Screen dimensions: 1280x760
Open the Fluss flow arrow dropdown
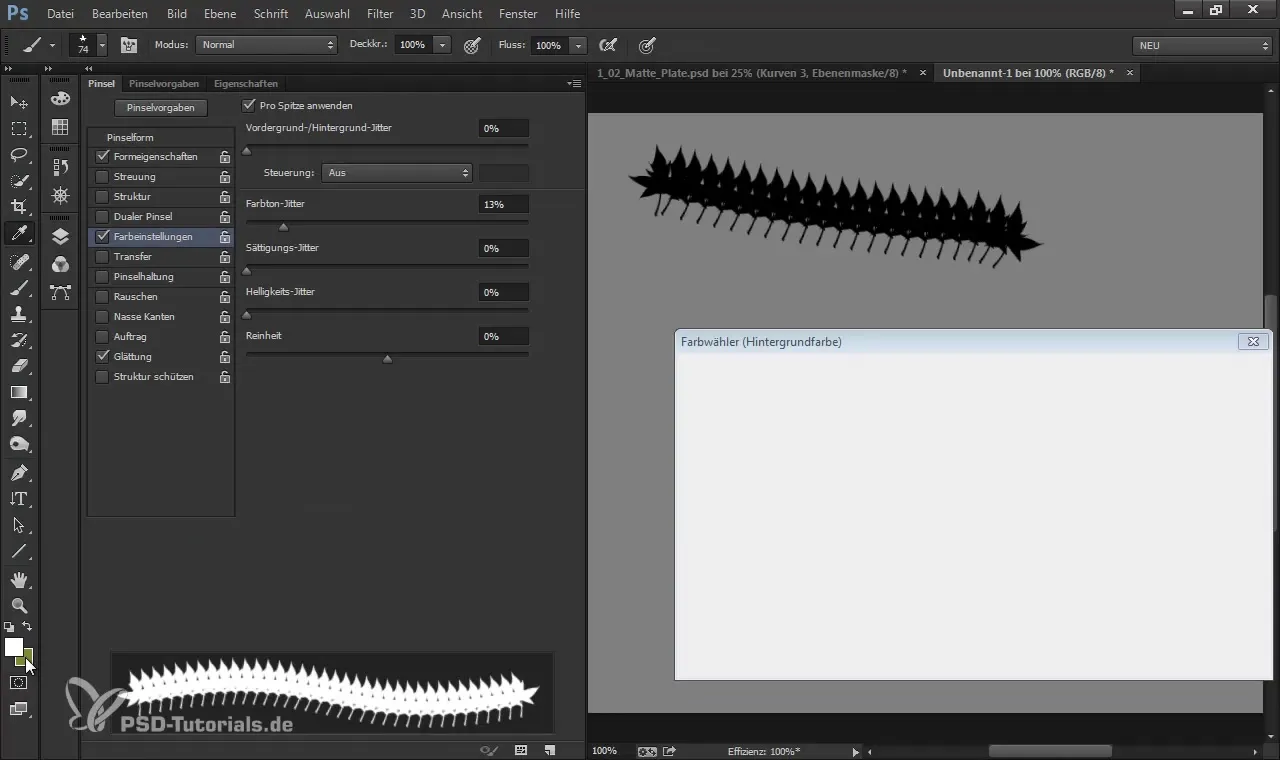578,45
